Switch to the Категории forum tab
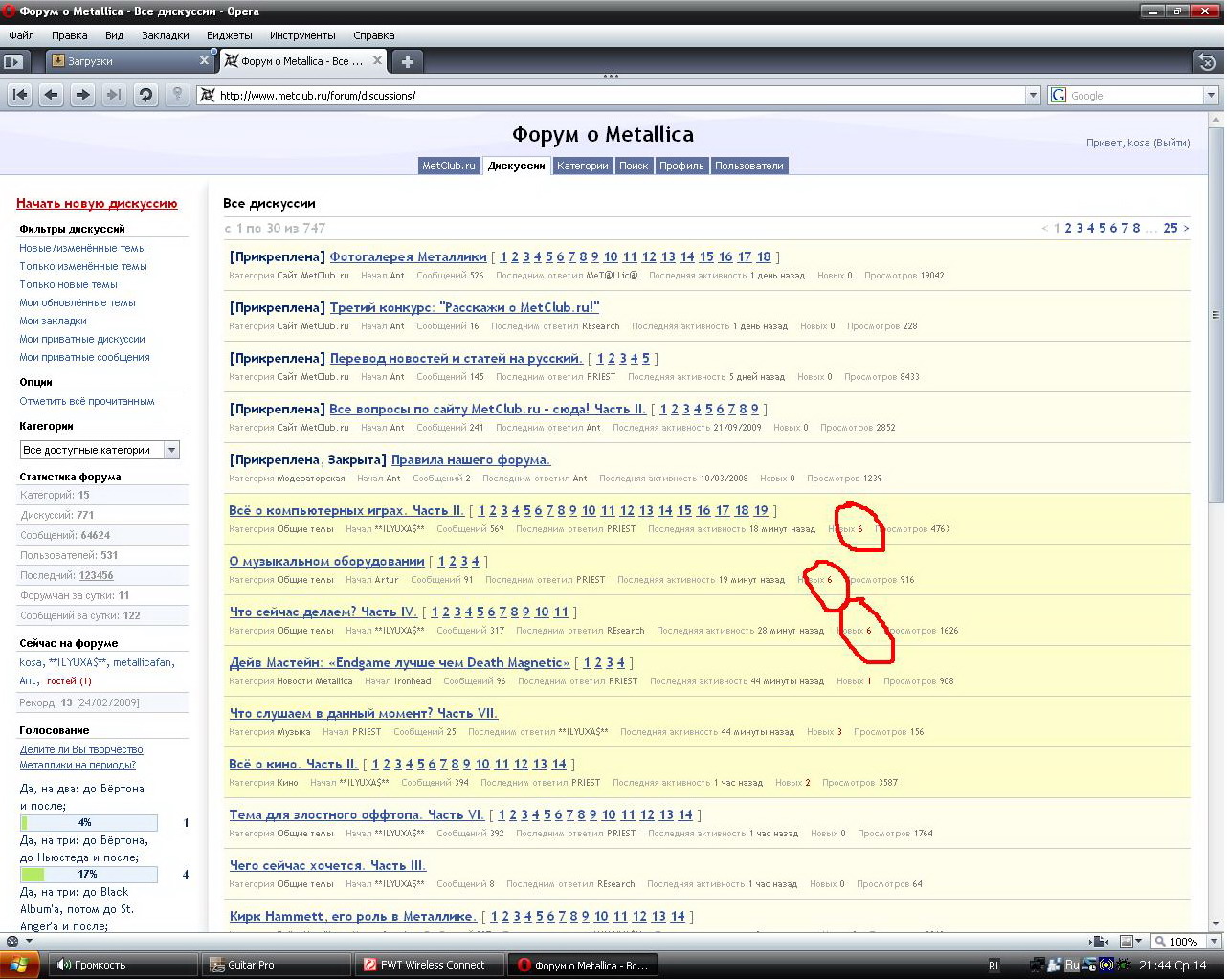1227x980 pixels. coord(582,166)
